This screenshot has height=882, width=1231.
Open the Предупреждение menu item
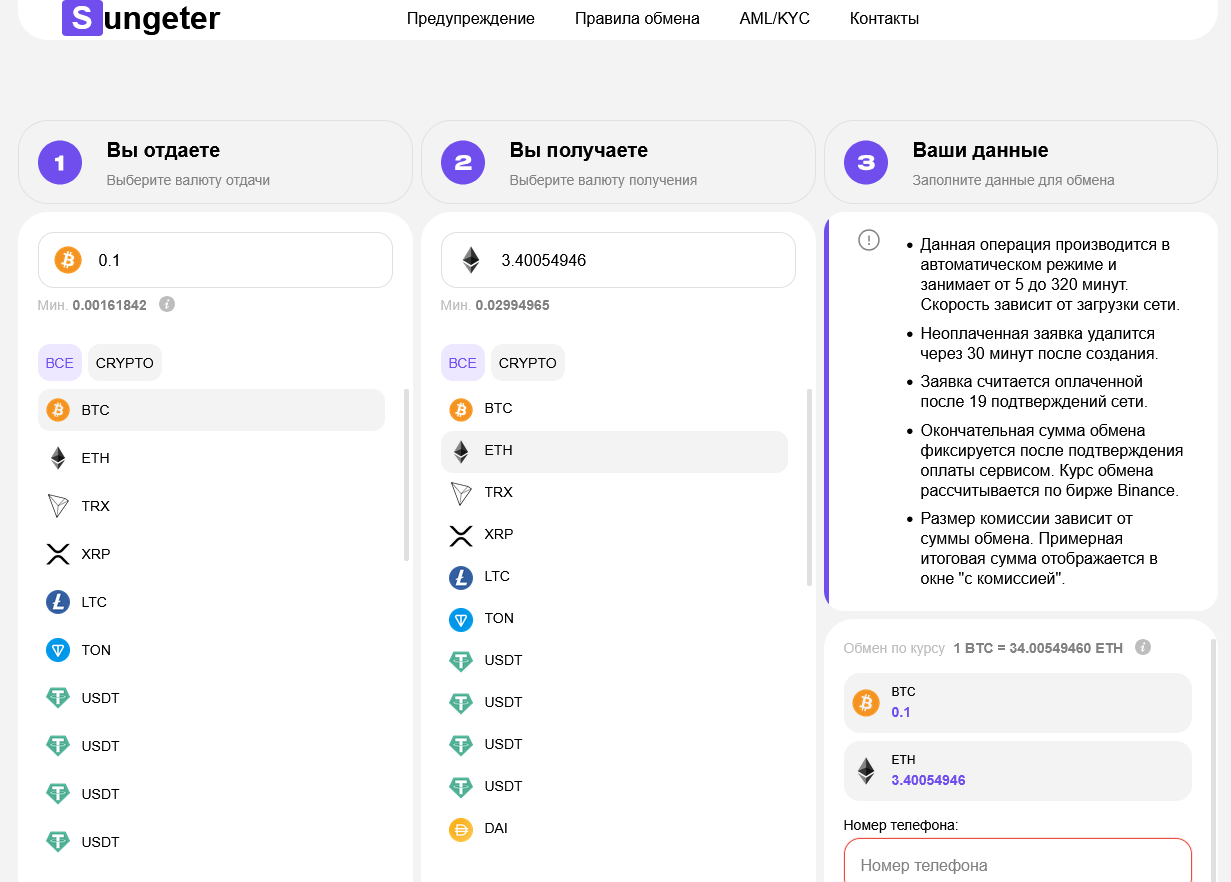pos(470,18)
